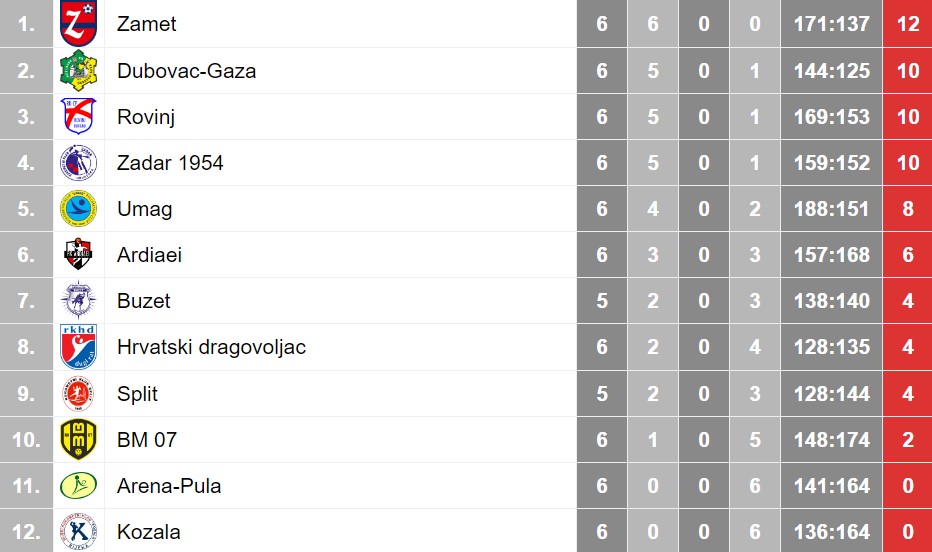This screenshot has height=552, width=932.
Task: Select the Hrvatski dragovoljac team name
Action: coord(211,347)
